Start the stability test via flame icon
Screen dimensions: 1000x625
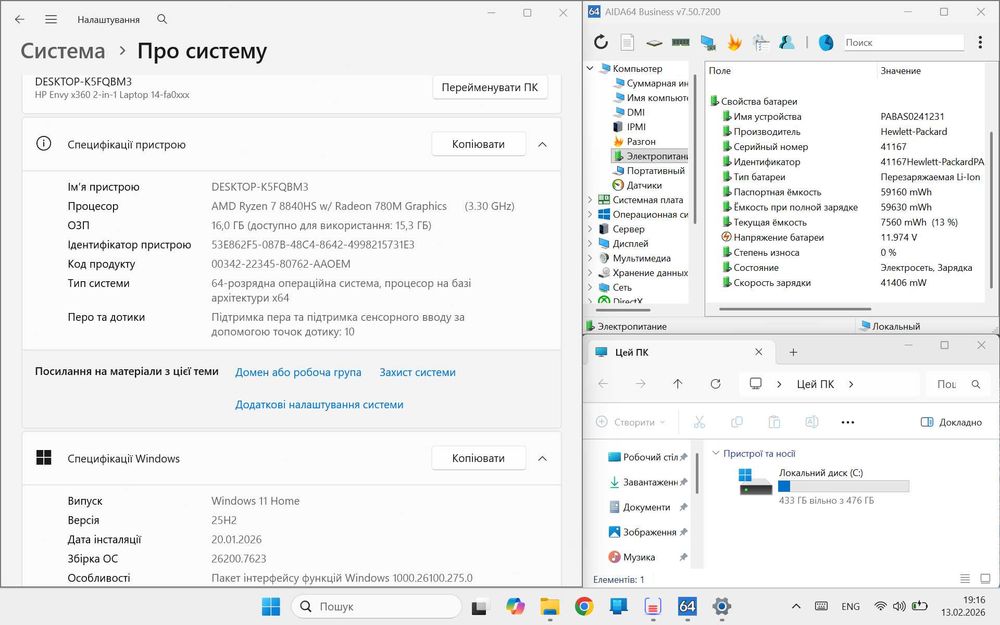[x=734, y=42]
